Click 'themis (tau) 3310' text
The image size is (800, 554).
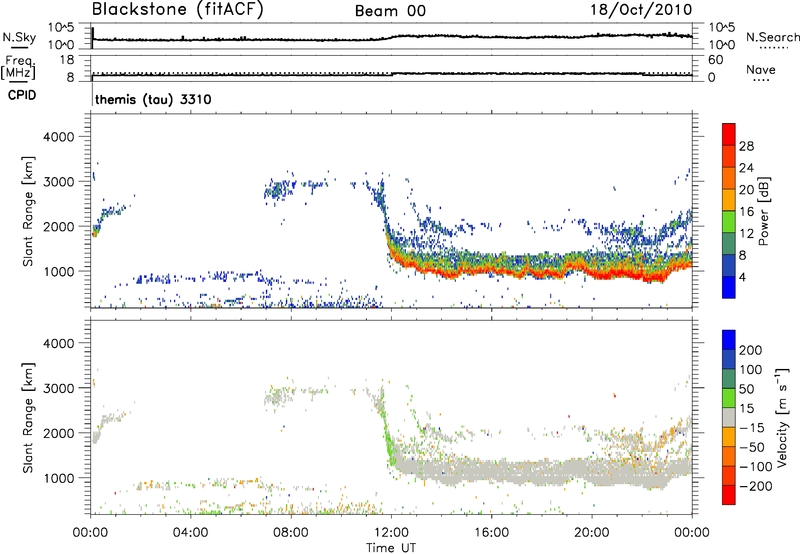point(153,99)
